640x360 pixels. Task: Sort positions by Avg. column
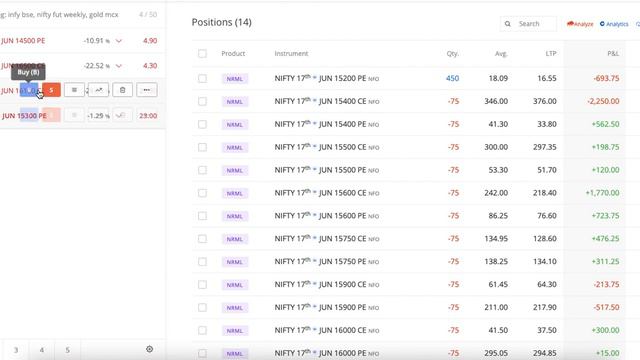501,53
